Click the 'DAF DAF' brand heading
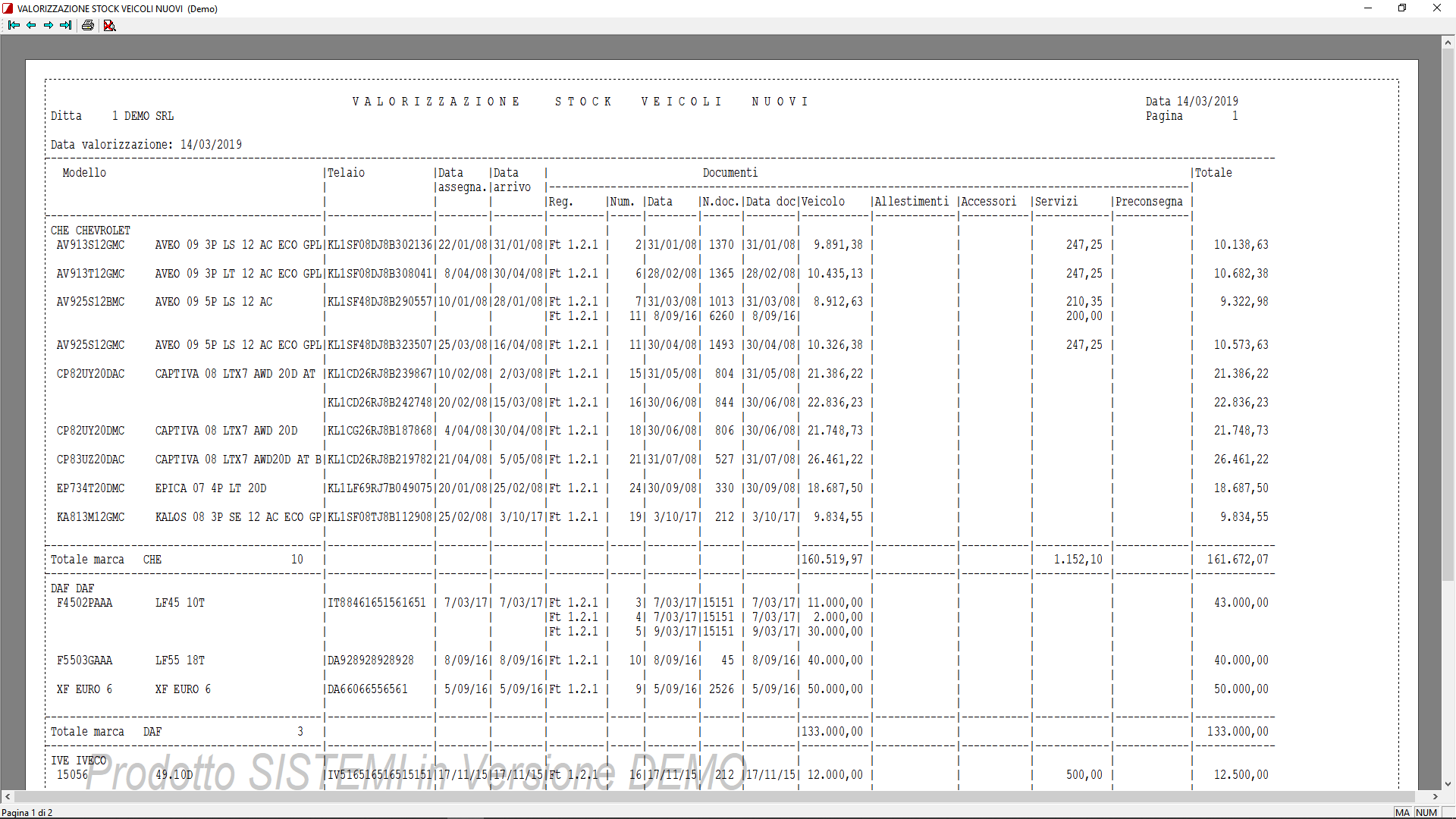This screenshot has width=1456, height=819. 72,588
